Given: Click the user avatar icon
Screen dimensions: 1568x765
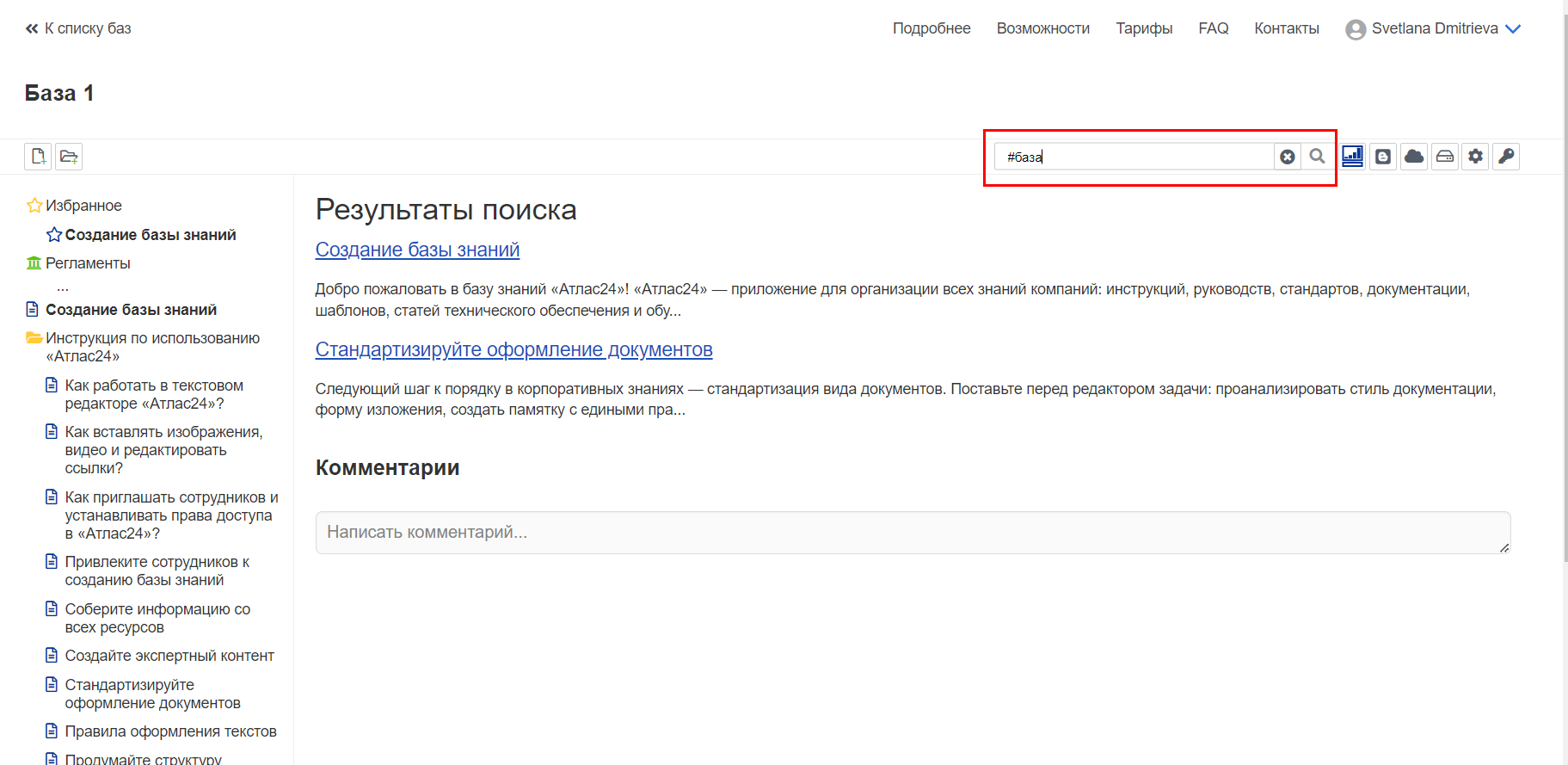Looking at the screenshot, I should (x=1356, y=29).
